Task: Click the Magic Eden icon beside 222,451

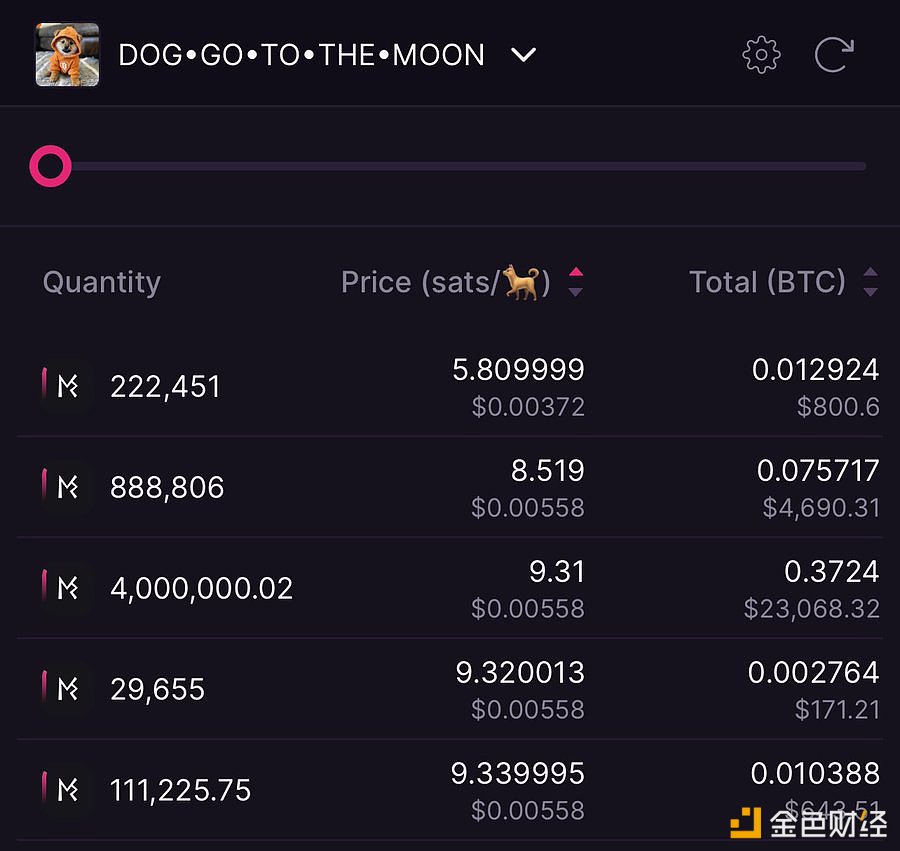Action: (67, 386)
